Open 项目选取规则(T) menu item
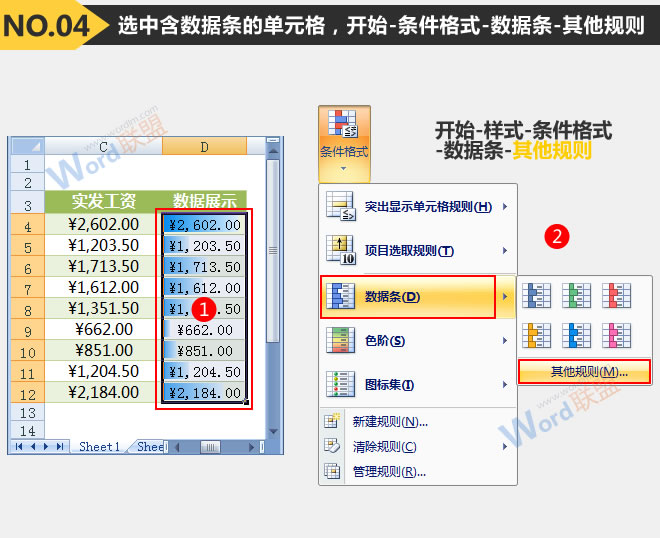 [x=418, y=251]
